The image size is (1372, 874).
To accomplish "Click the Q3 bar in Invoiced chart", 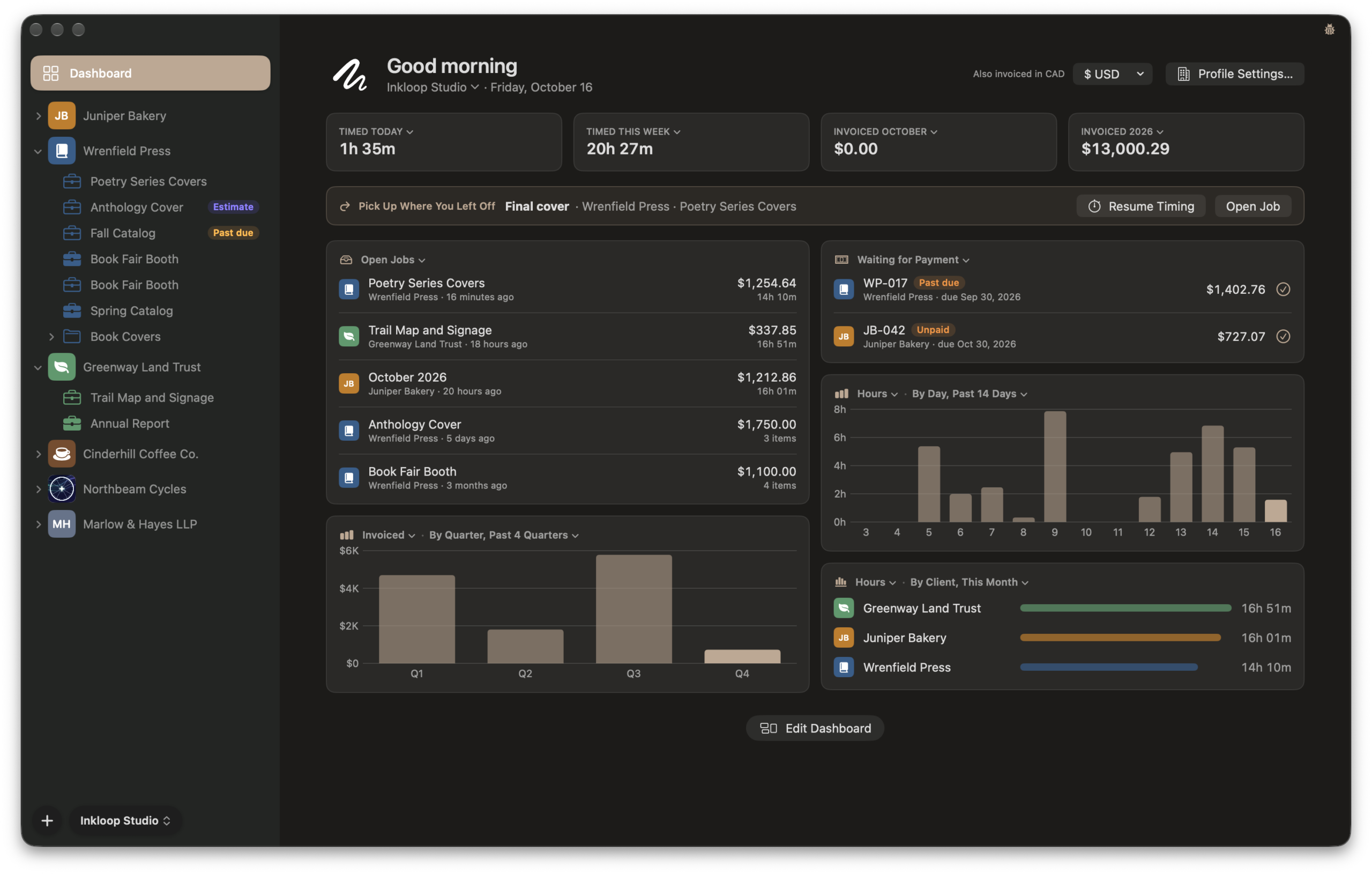I will 633,609.
